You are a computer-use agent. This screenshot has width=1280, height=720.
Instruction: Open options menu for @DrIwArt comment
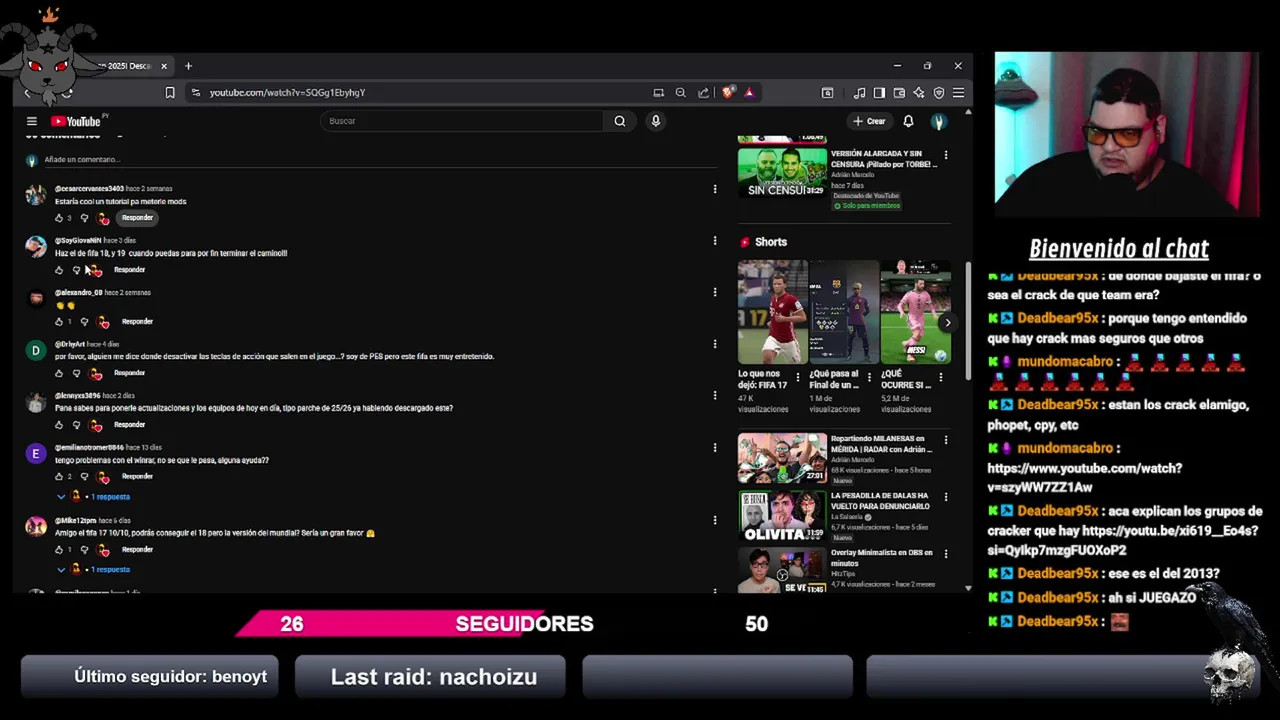pos(714,344)
